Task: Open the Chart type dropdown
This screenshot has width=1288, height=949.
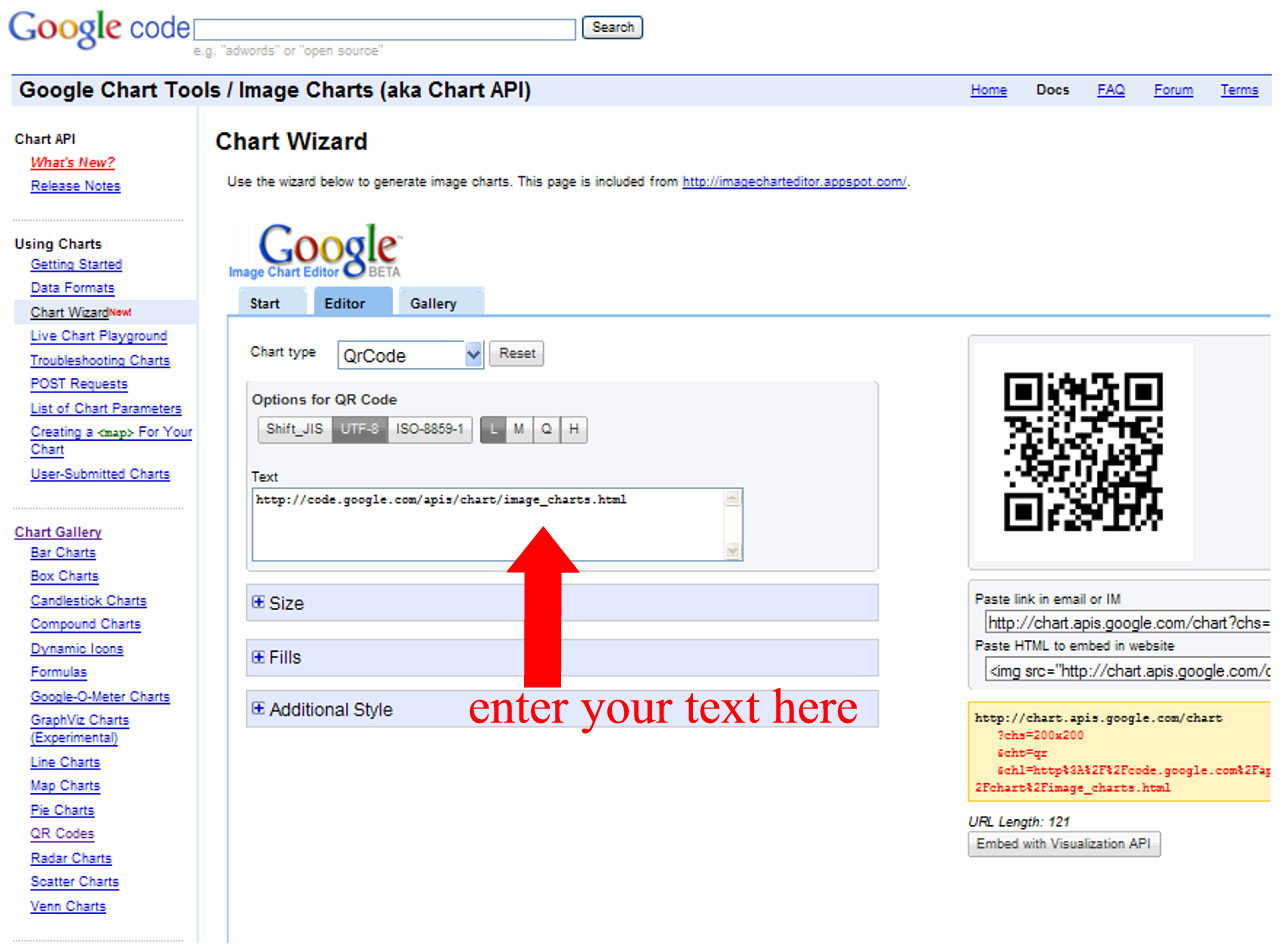Action: 410,354
